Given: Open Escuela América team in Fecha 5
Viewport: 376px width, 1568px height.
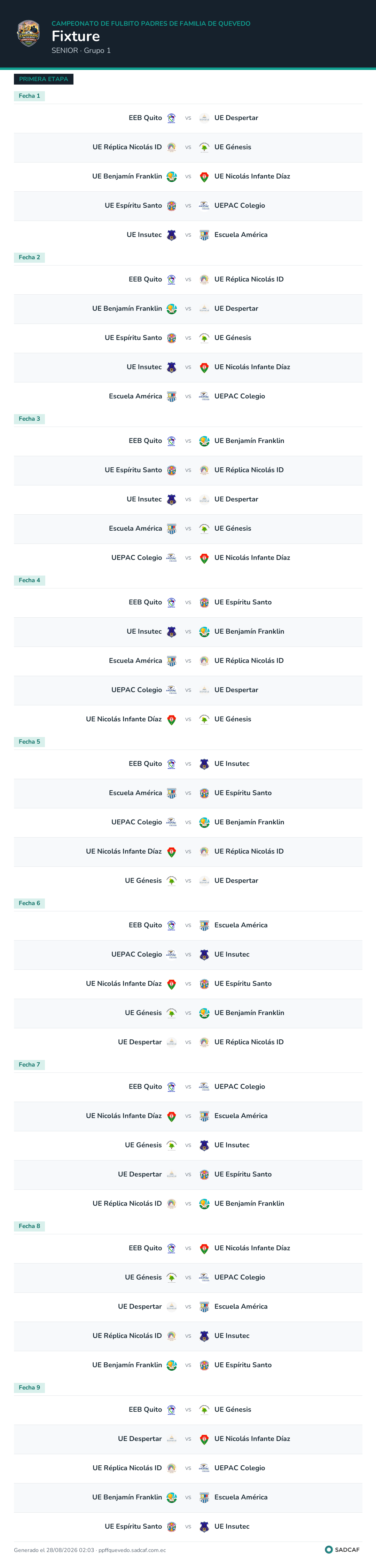Looking at the screenshot, I should pyautogui.click(x=135, y=792).
